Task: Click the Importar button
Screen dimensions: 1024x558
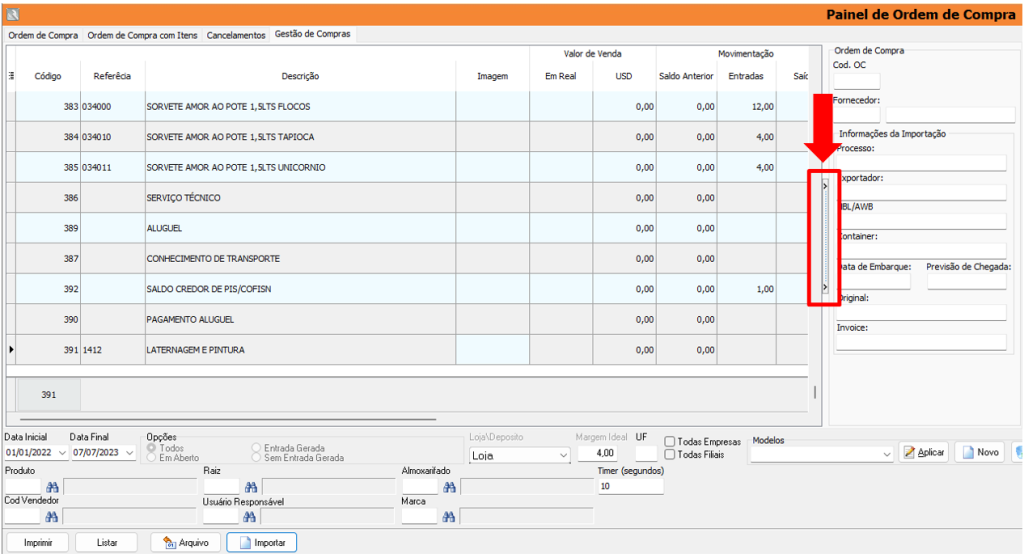Action: (262, 543)
